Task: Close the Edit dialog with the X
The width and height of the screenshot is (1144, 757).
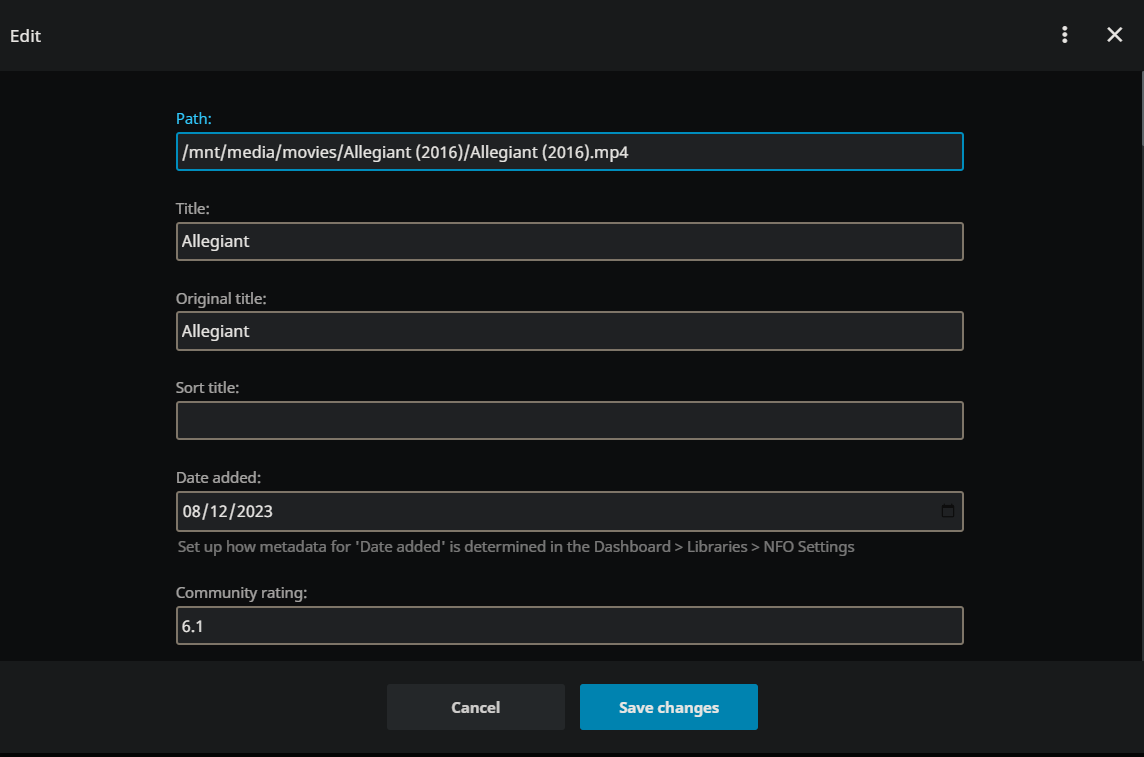Action: coord(1115,35)
